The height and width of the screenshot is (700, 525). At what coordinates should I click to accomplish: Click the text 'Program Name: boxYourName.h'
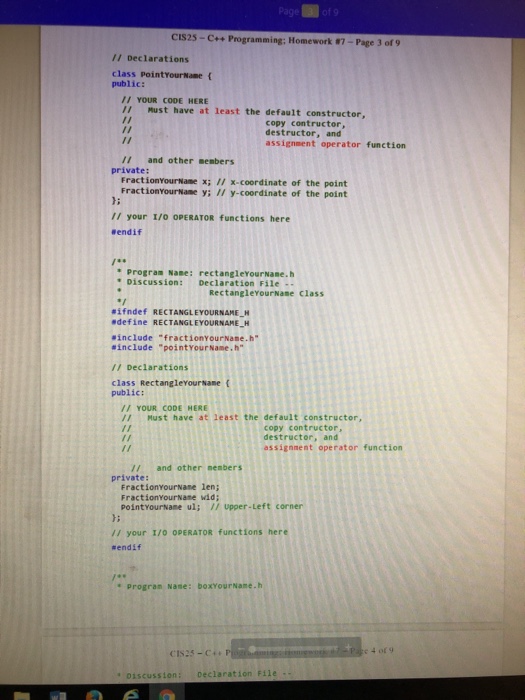[195, 586]
